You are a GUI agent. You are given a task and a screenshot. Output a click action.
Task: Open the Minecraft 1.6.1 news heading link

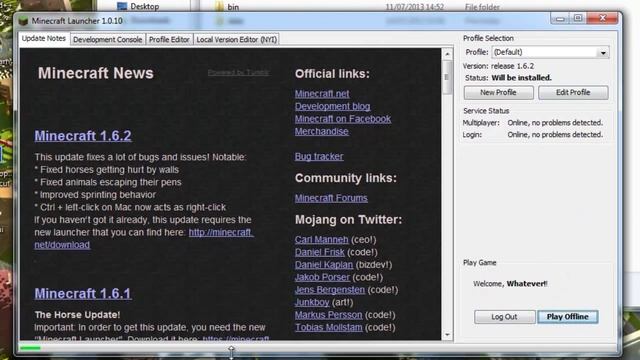(x=83, y=293)
